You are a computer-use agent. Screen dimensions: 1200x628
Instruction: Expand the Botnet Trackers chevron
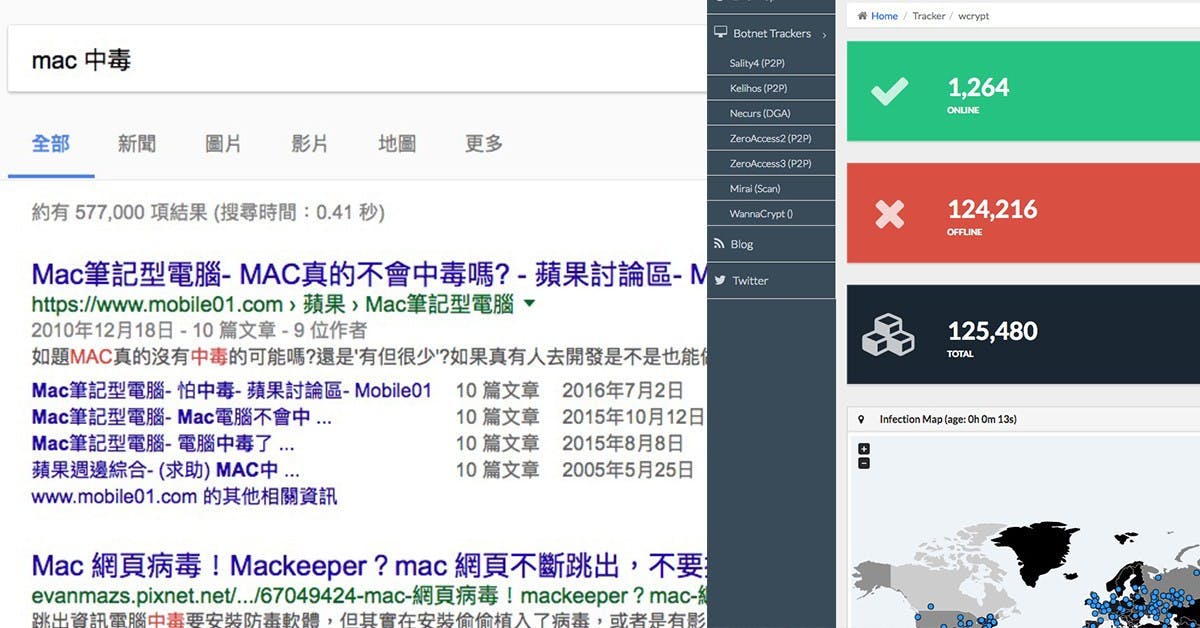[823, 33]
